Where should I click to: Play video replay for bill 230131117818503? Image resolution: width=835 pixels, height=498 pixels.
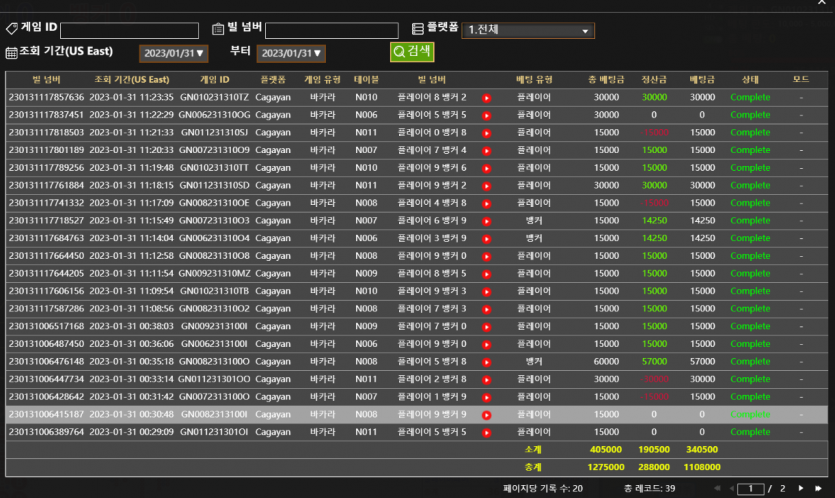point(486,133)
